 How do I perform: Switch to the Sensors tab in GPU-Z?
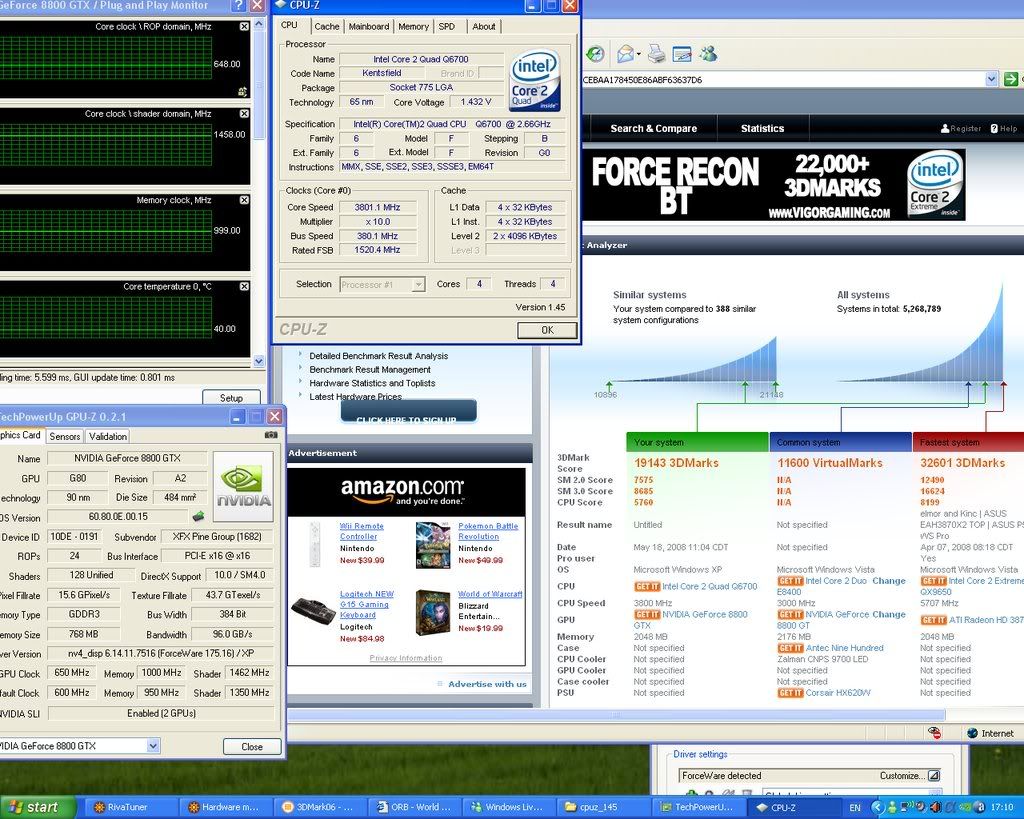pyautogui.click(x=65, y=436)
